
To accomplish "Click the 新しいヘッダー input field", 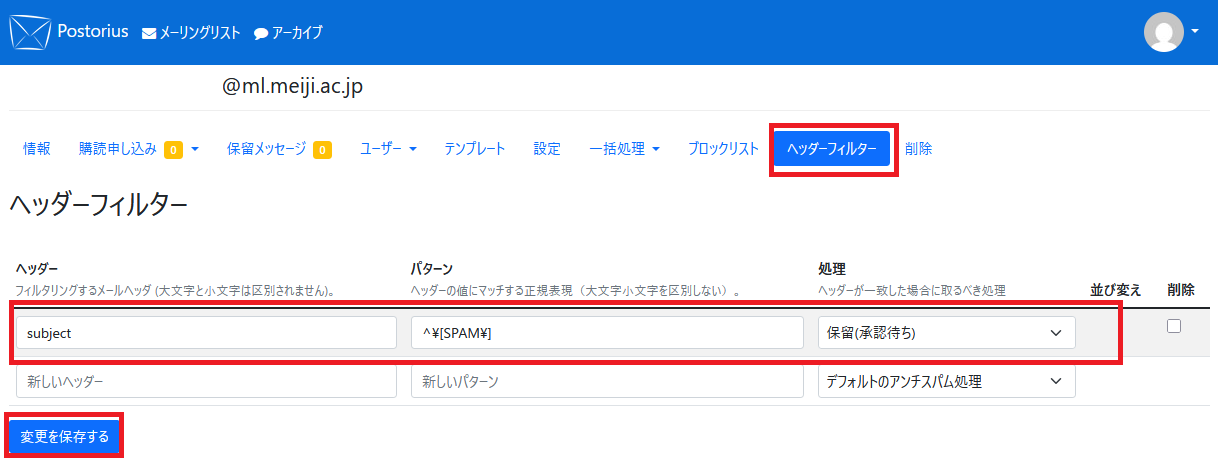I will pyautogui.click(x=207, y=381).
